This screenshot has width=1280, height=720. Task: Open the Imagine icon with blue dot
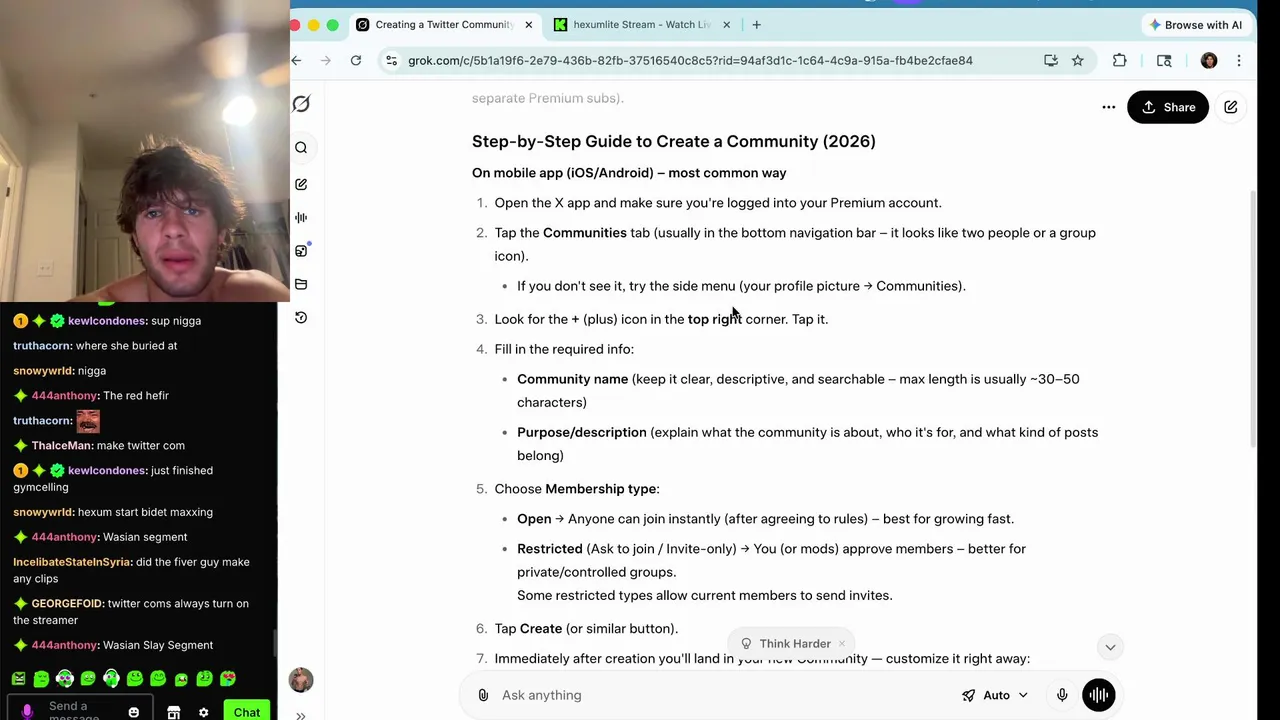pyautogui.click(x=301, y=251)
